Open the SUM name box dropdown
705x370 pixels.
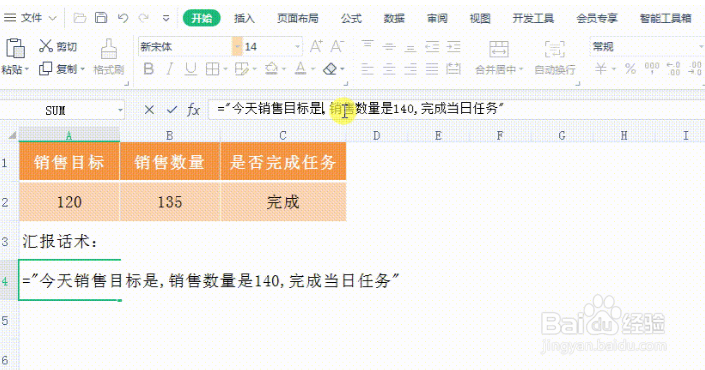[120, 110]
